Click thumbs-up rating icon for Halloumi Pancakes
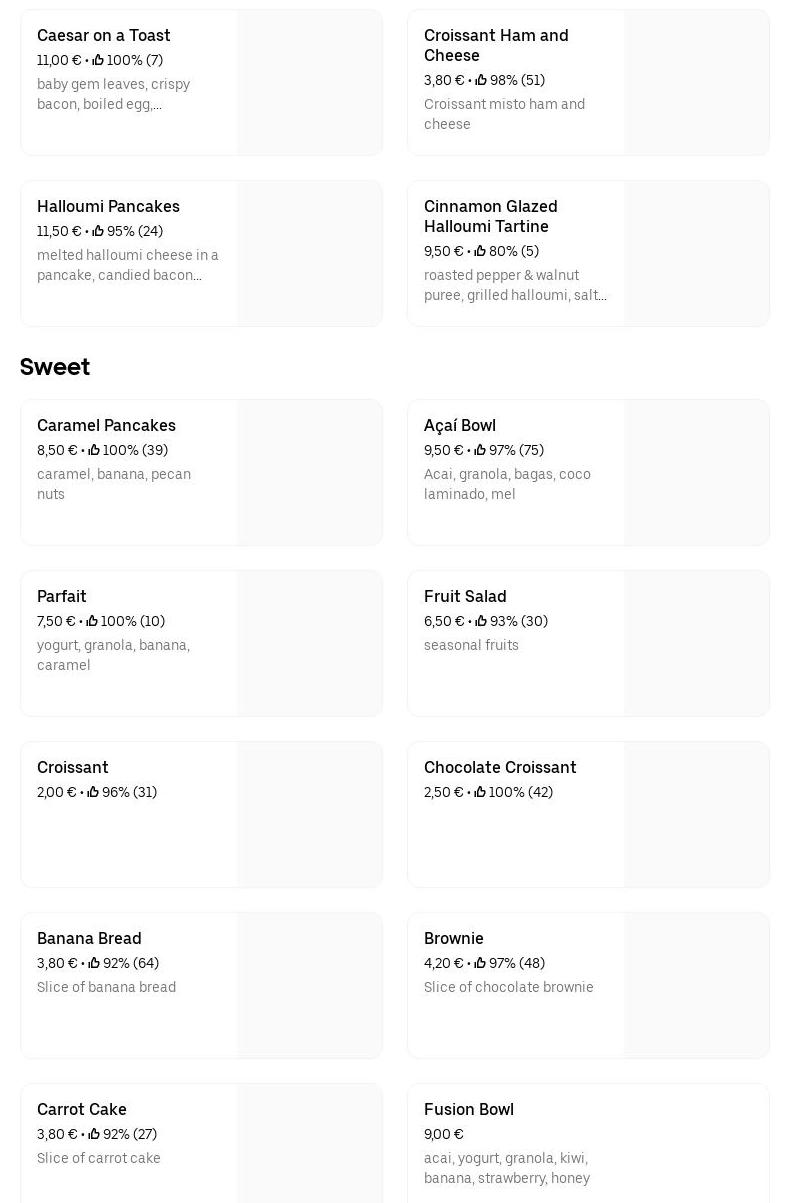Screen dimensions: 804x1203 [98, 232]
